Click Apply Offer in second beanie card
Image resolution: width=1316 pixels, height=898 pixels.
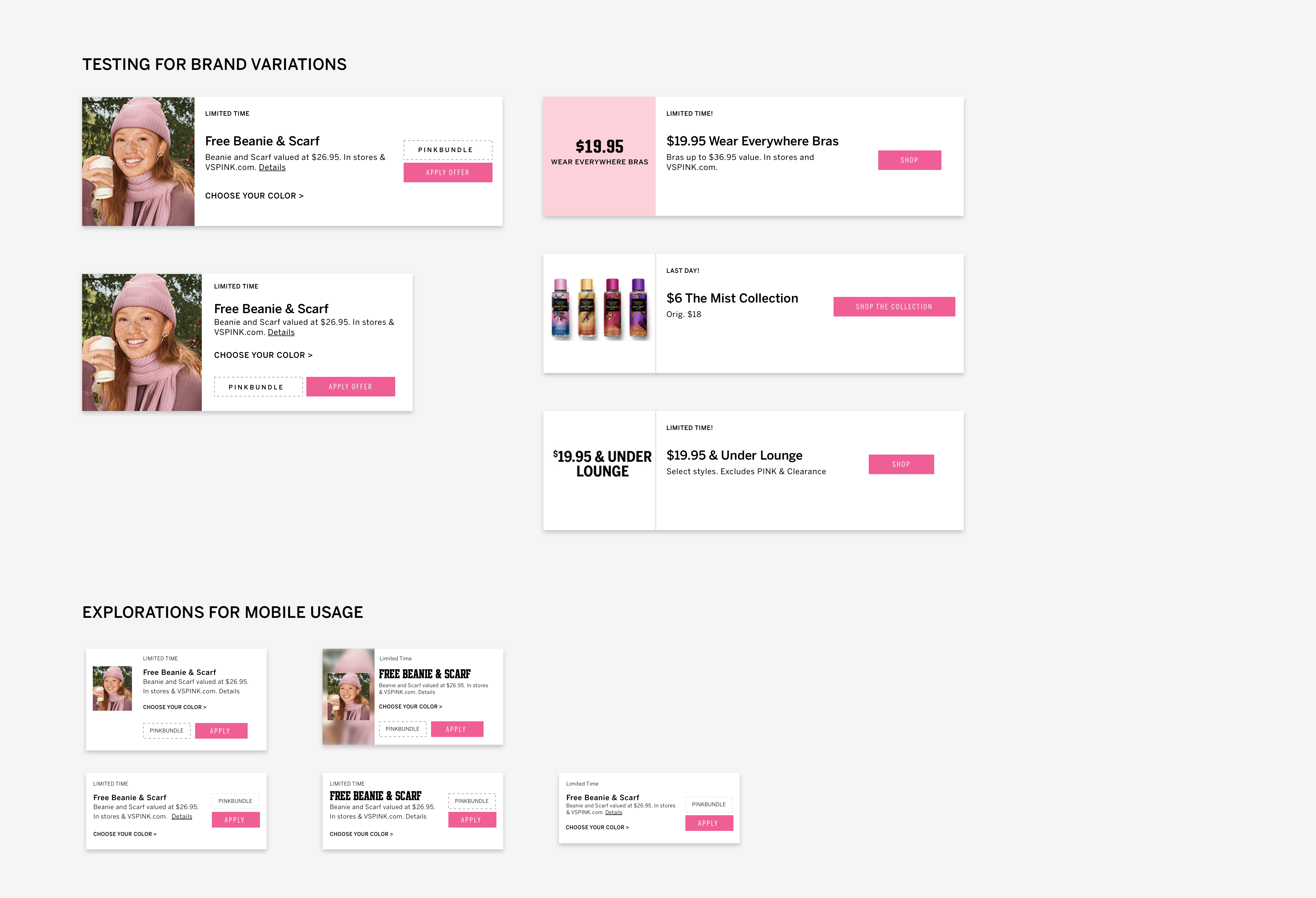point(351,386)
